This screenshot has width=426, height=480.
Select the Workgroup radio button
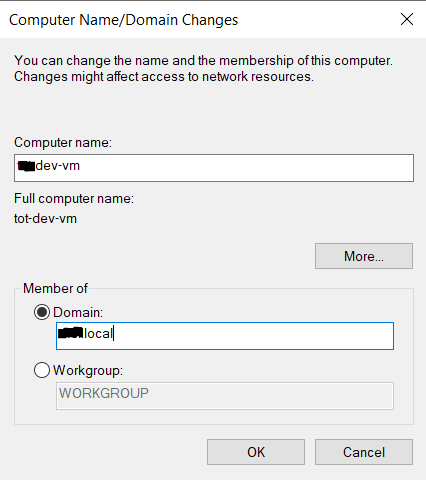click(x=42, y=370)
